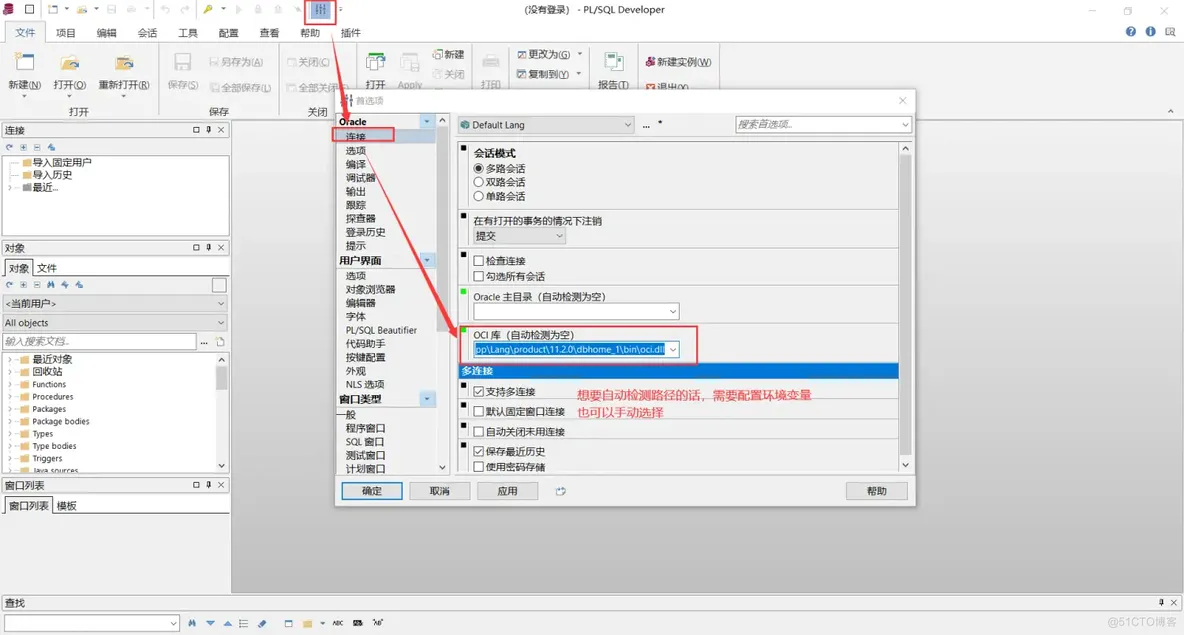Click the eraser clear icon in 查找 toolbar
The image size is (1184, 635).
pyautogui.click(x=262, y=623)
